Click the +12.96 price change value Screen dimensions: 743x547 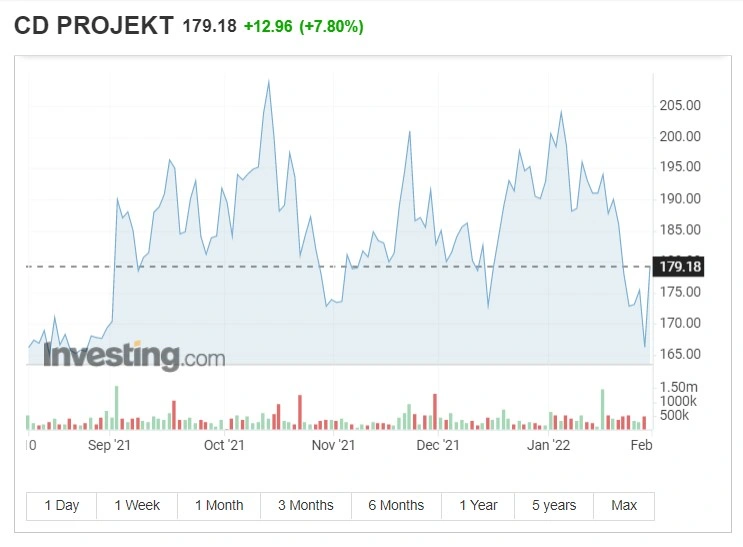click(x=268, y=26)
